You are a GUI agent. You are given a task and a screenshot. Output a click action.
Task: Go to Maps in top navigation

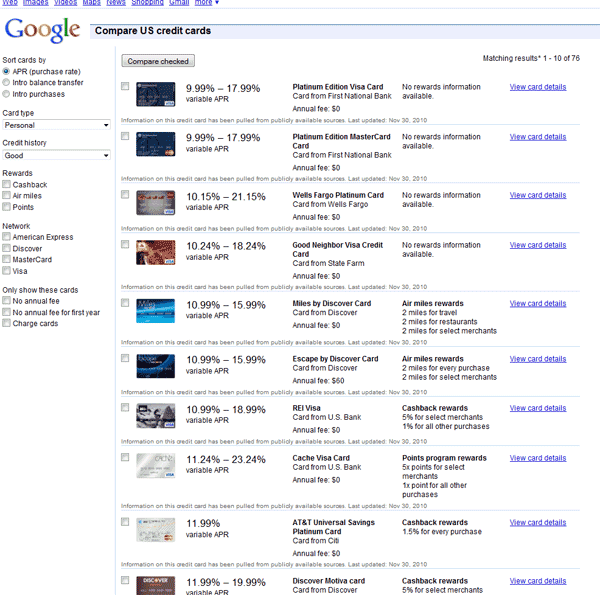click(x=91, y=2)
